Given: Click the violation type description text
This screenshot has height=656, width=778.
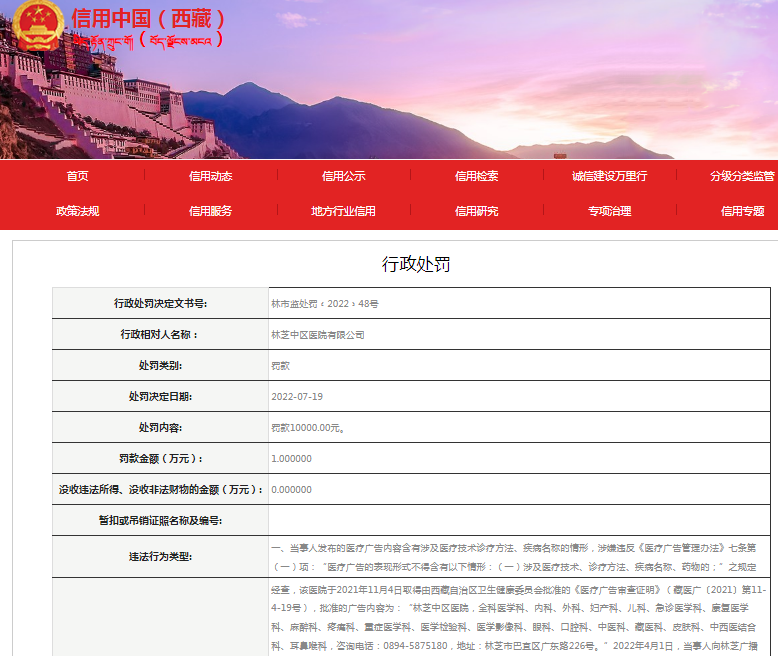Looking at the screenshot, I should pos(514,557).
